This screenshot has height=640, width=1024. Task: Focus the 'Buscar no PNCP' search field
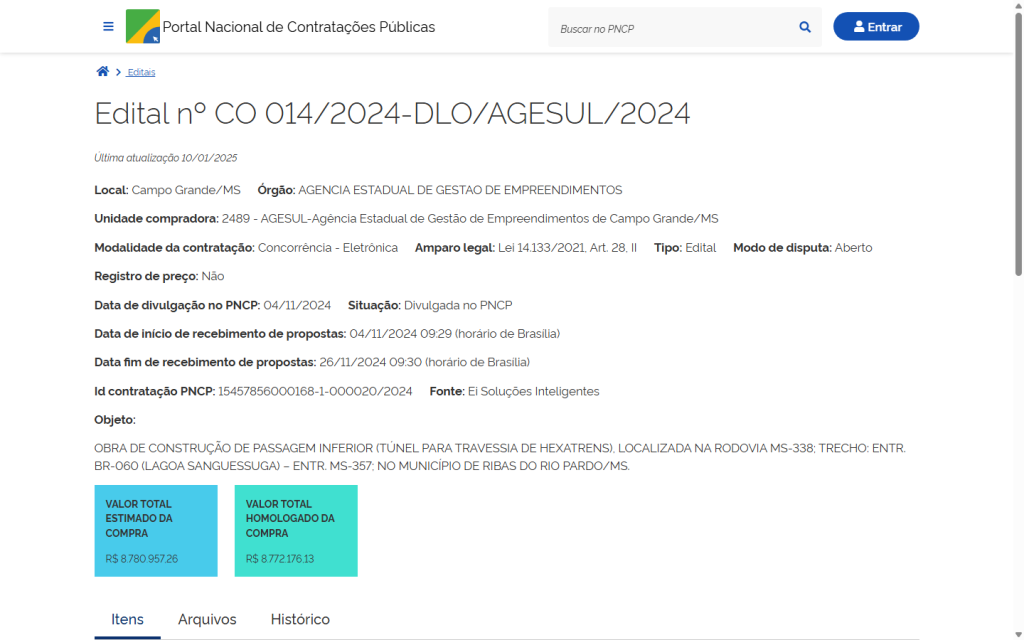(x=670, y=28)
